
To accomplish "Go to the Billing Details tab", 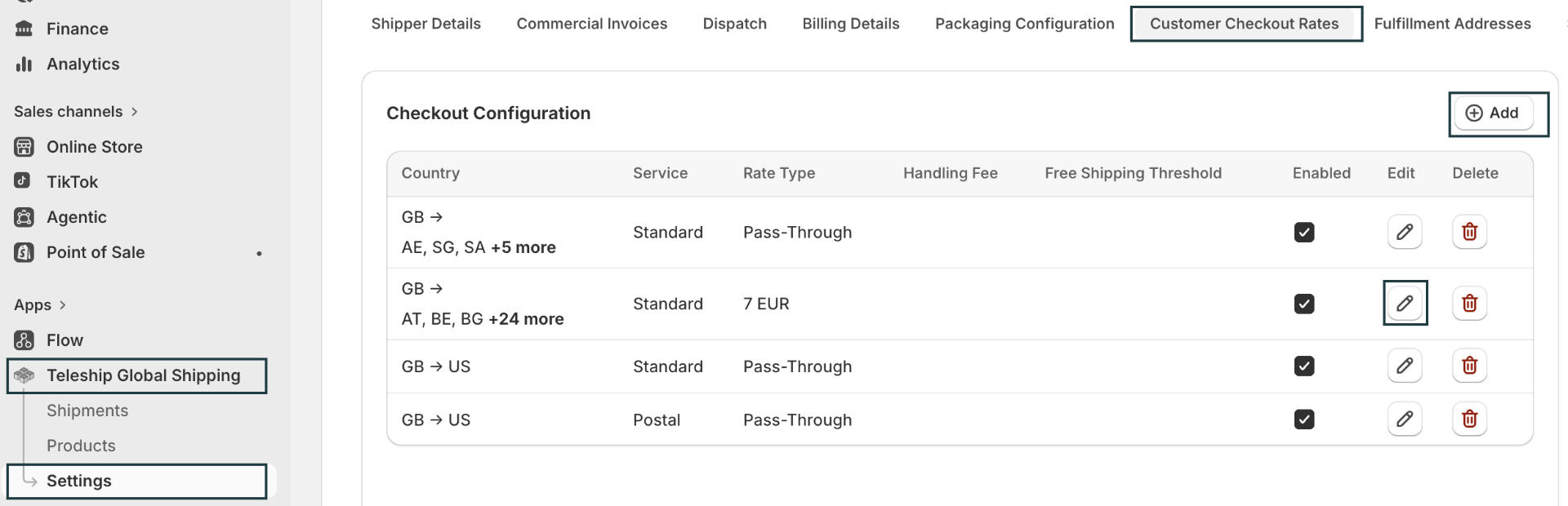I will click(850, 24).
